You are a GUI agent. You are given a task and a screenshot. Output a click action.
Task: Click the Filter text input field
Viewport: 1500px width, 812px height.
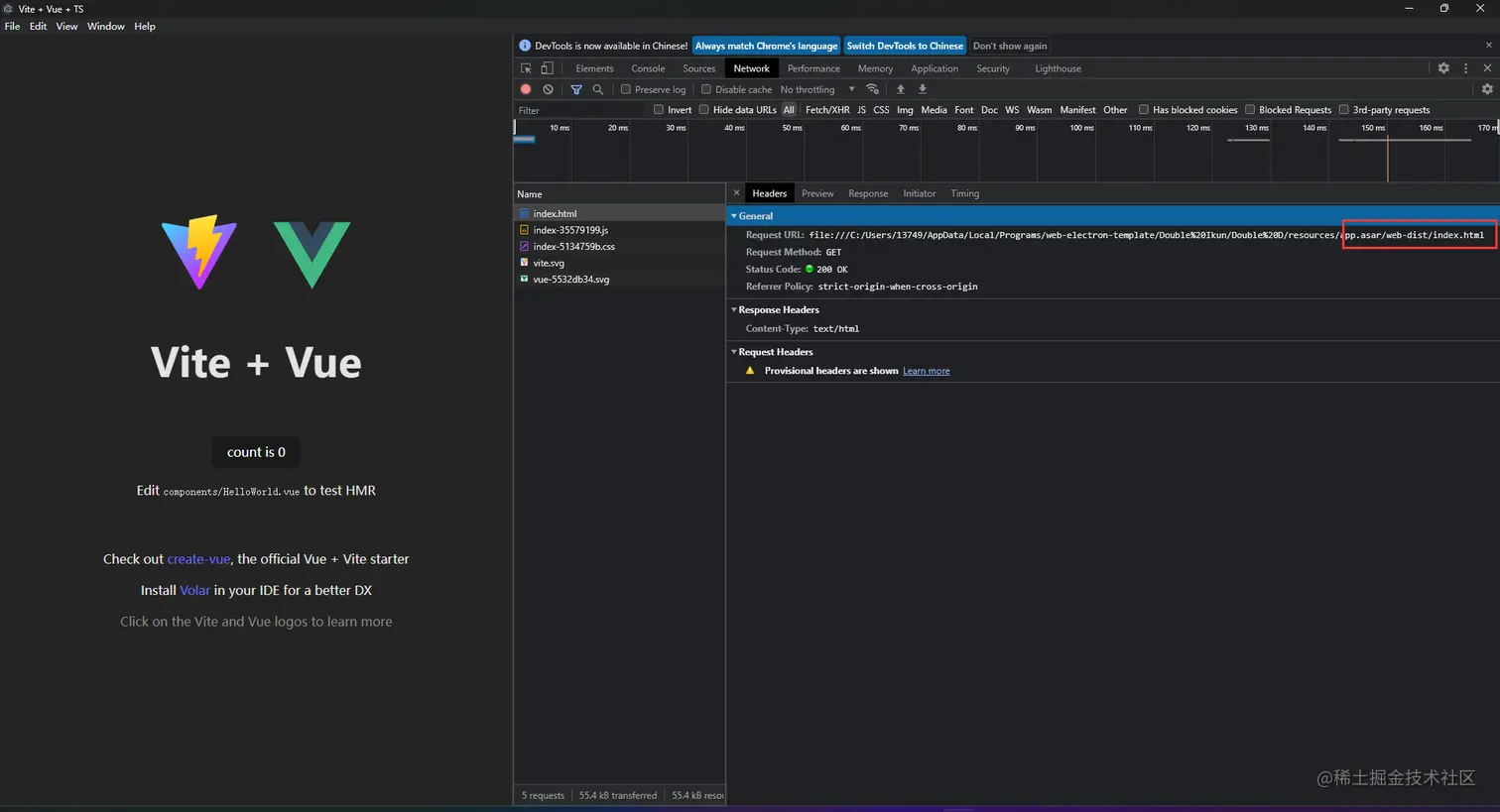pos(580,110)
